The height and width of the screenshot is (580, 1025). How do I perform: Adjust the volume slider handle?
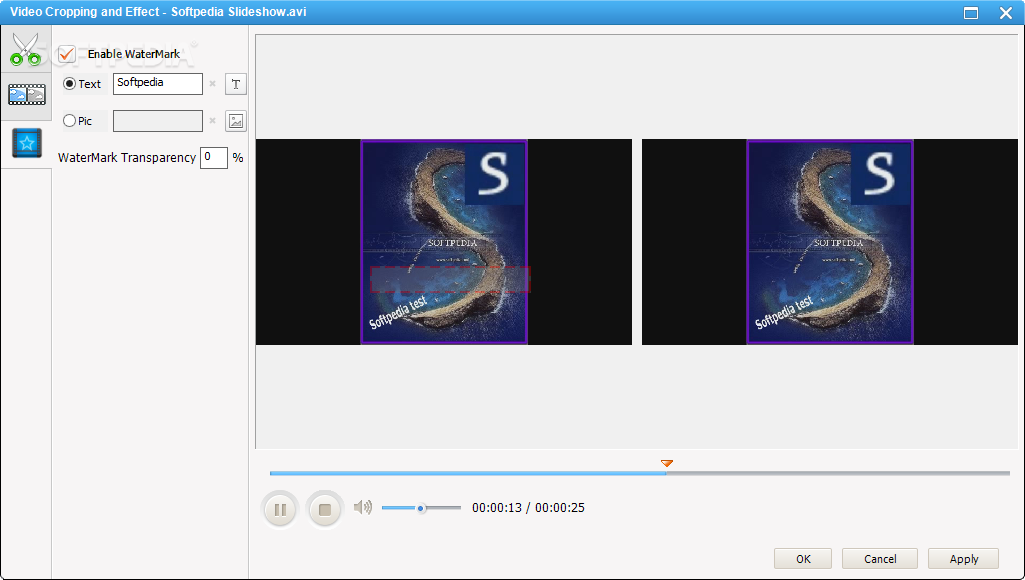(x=421, y=508)
